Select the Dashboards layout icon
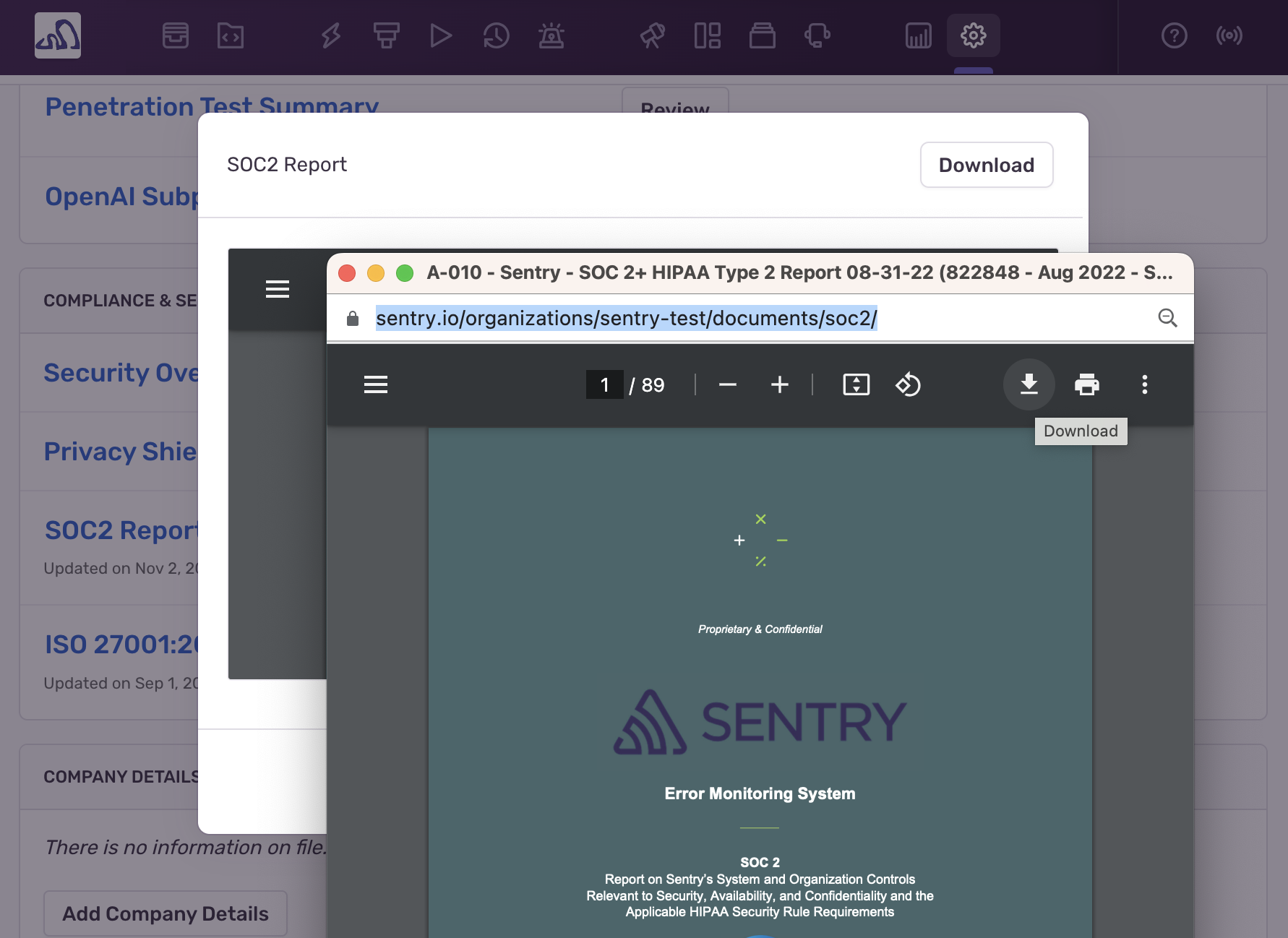This screenshot has height=938, width=1288. click(x=706, y=35)
